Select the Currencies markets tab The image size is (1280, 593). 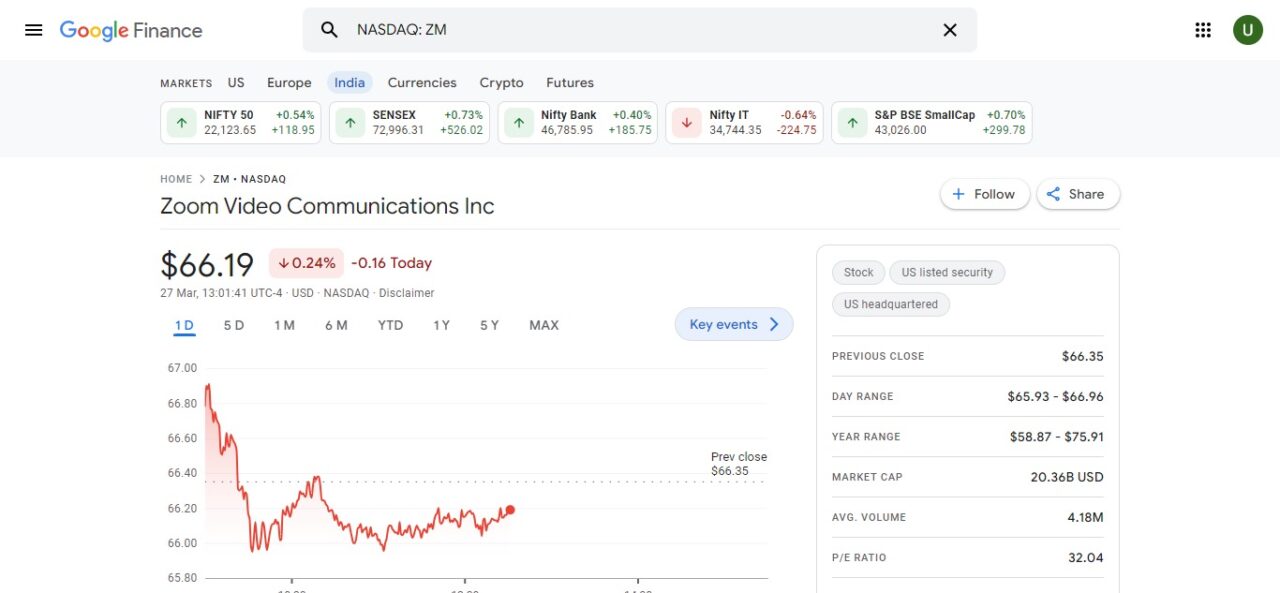point(422,83)
